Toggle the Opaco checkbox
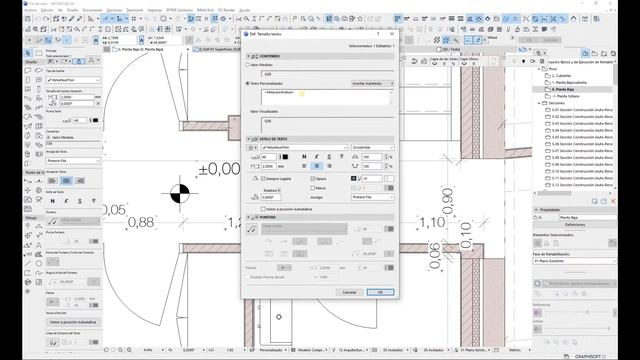The image size is (640, 360). (x=313, y=179)
